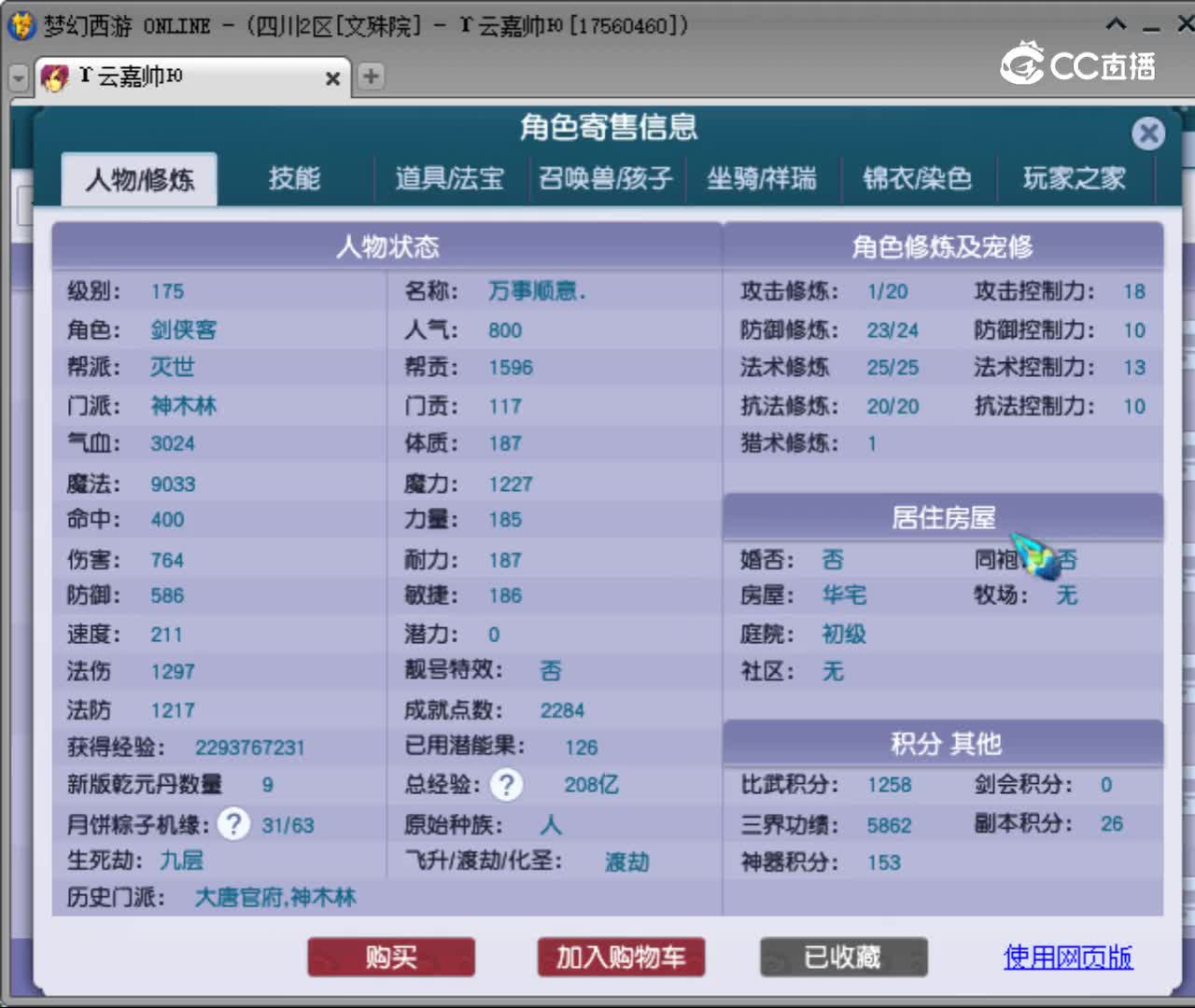Click the guild value 灭世
The width and height of the screenshot is (1195, 1008).
pyautogui.click(x=173, y=367)
